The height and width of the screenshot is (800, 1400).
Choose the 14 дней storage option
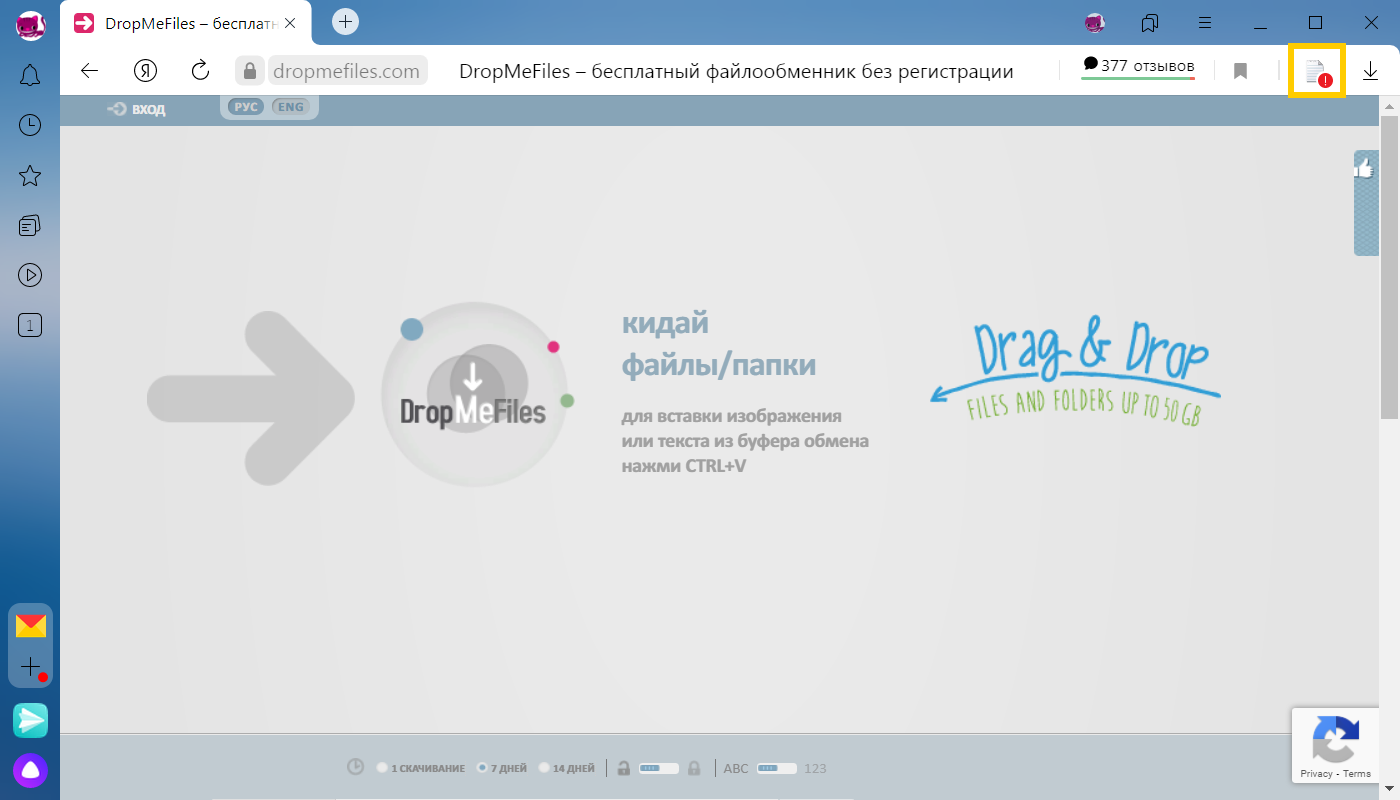544,768
